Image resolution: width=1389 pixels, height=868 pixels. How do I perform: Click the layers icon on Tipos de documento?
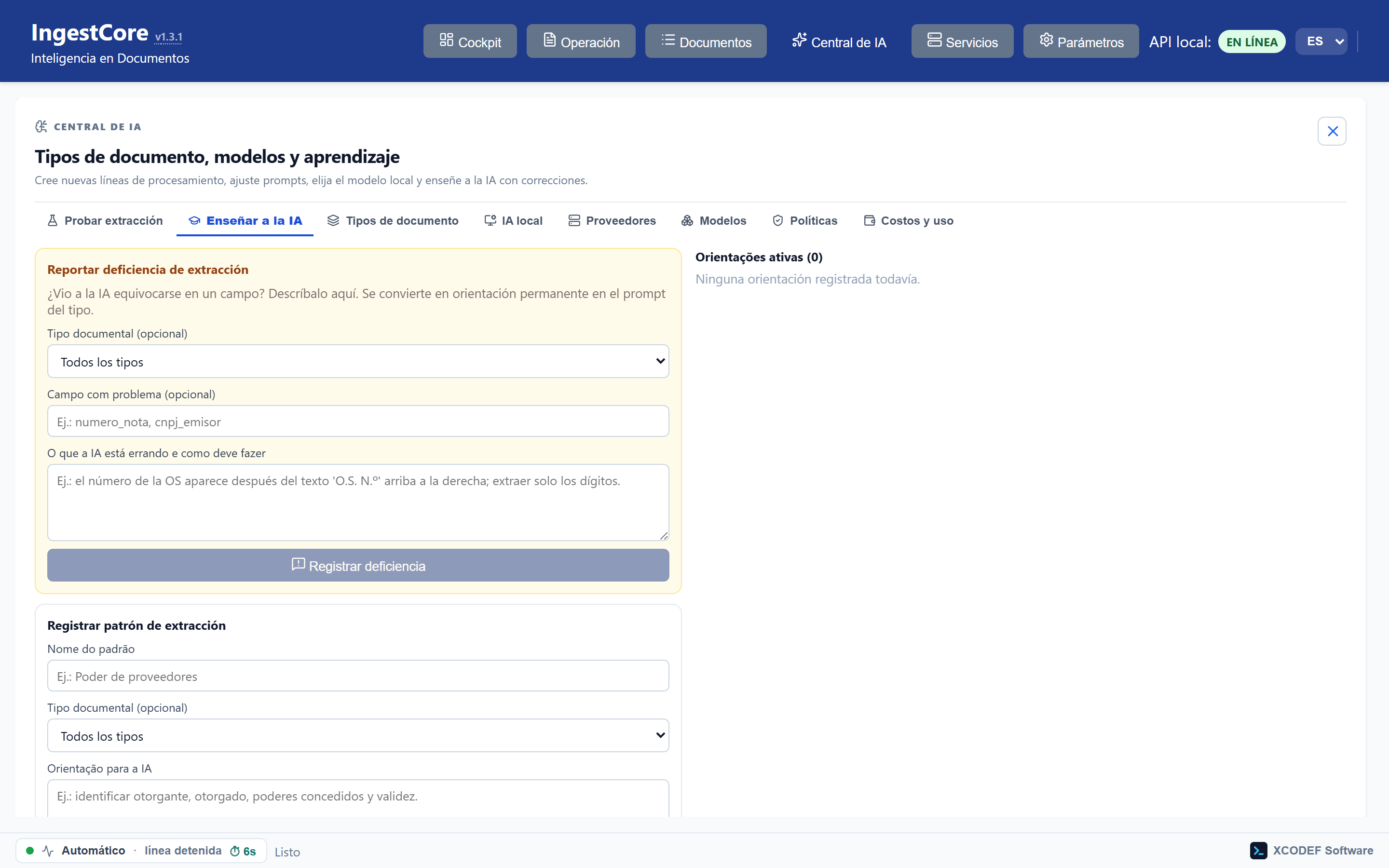coord(333,220)
